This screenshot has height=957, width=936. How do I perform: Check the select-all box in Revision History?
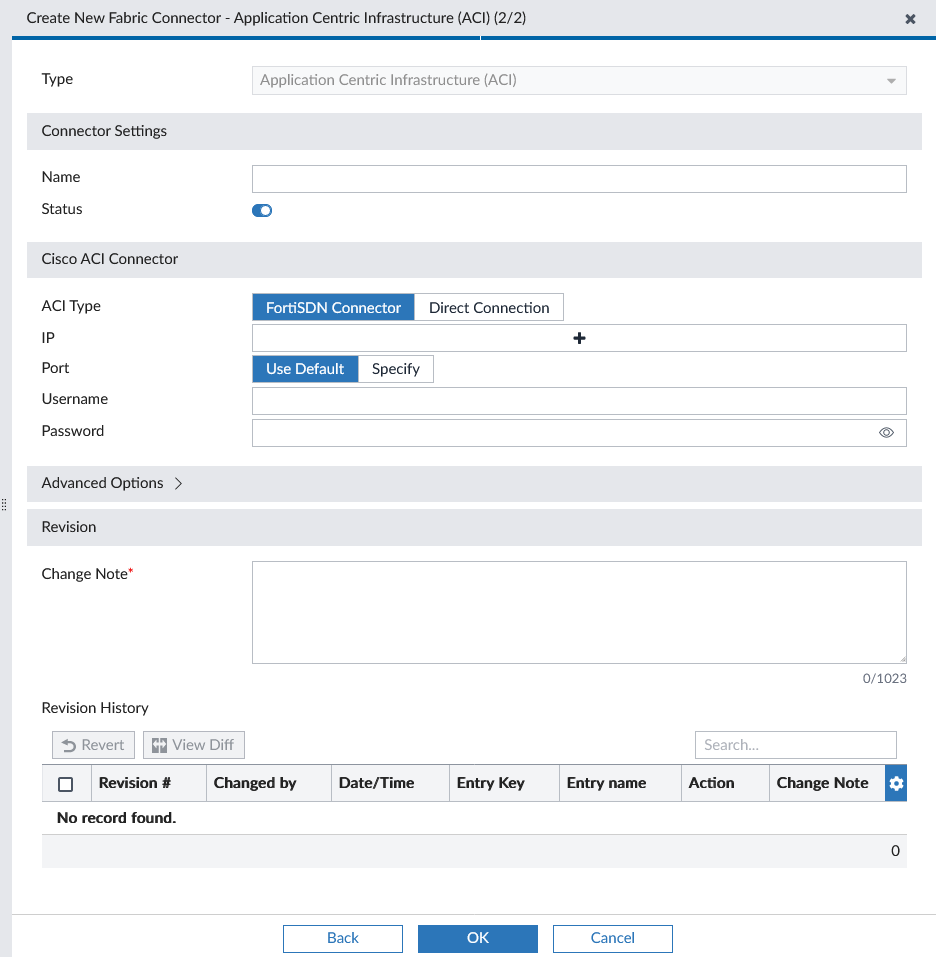coord(66,783)
